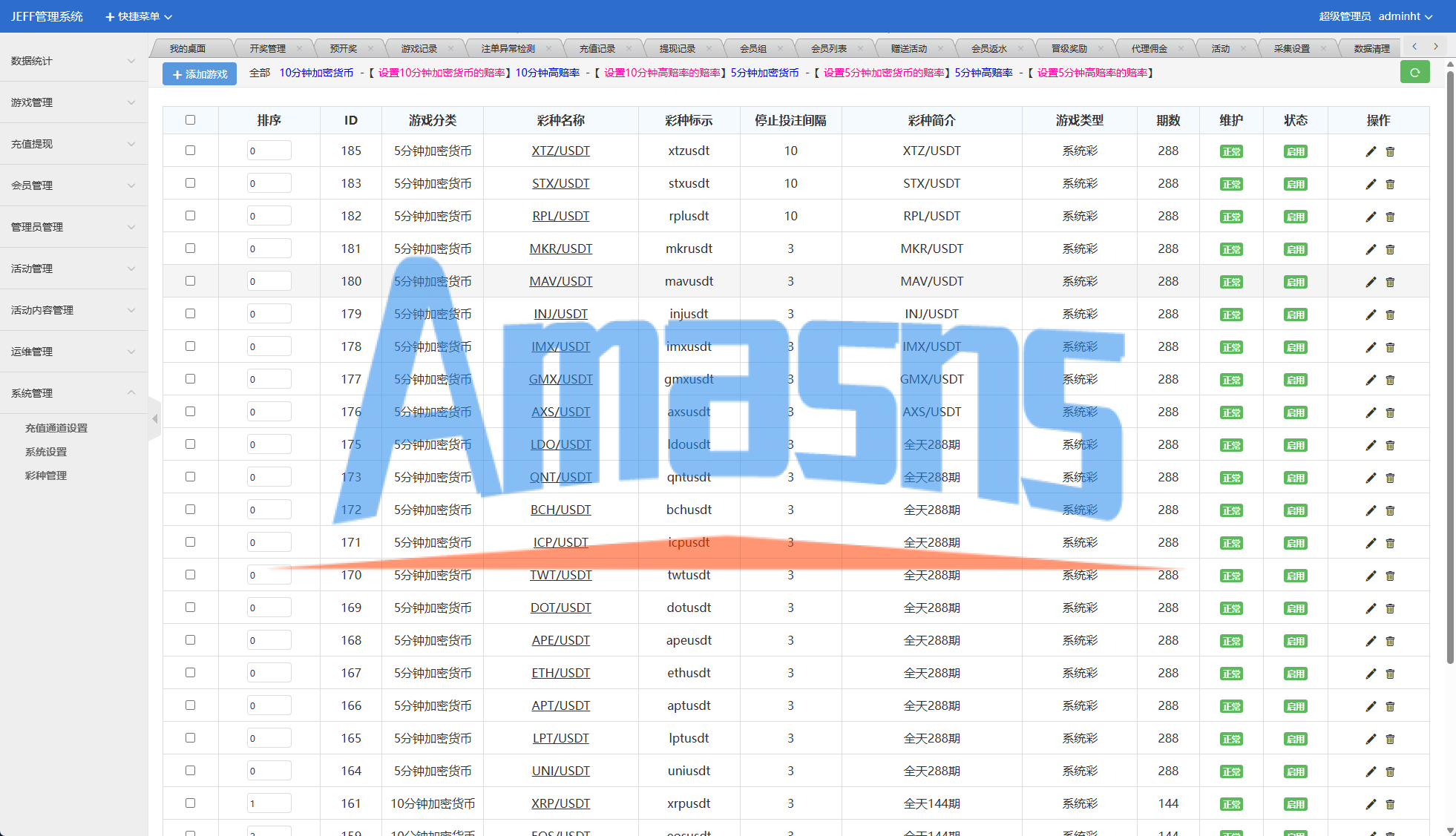The width and height of the screenshot is (1456, 836).
Task: Click delete trash icon for XRP/USDT row
Action: 1390,804
